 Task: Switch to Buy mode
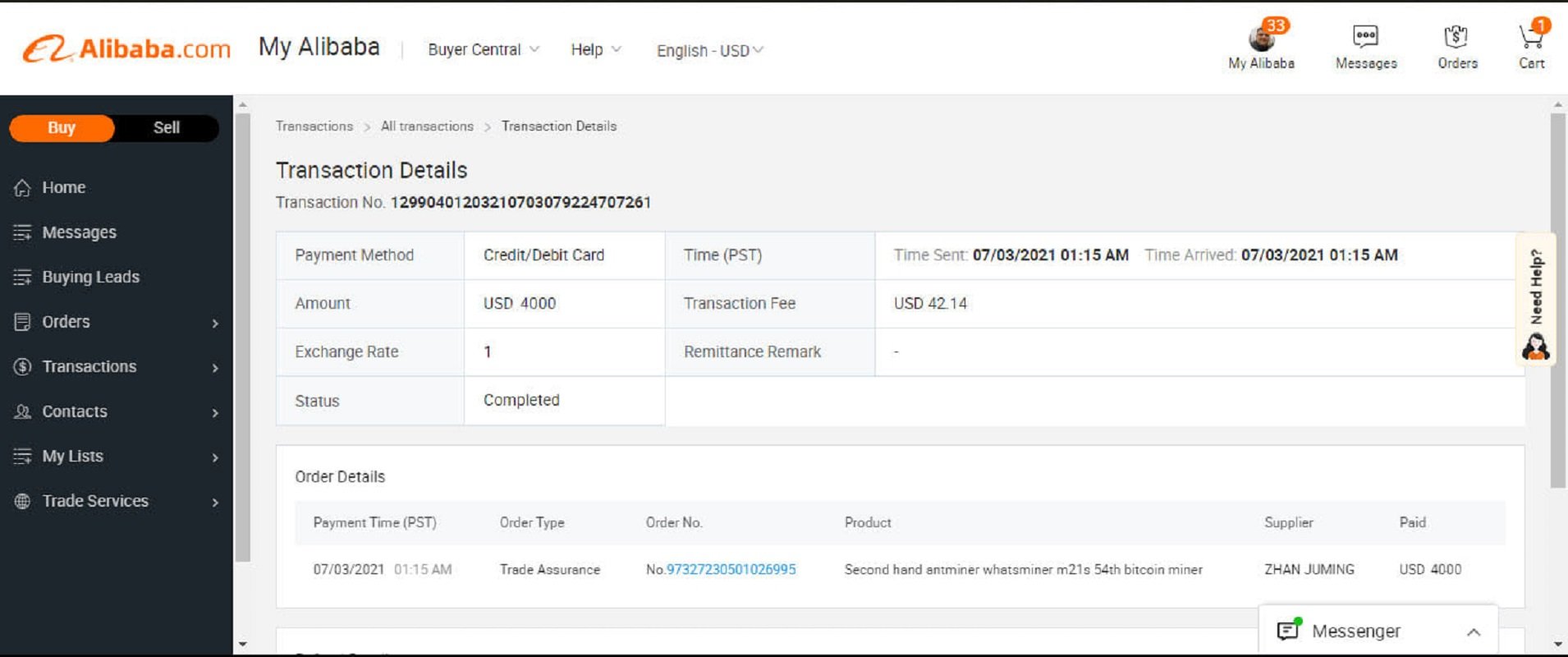click(62, 128)
